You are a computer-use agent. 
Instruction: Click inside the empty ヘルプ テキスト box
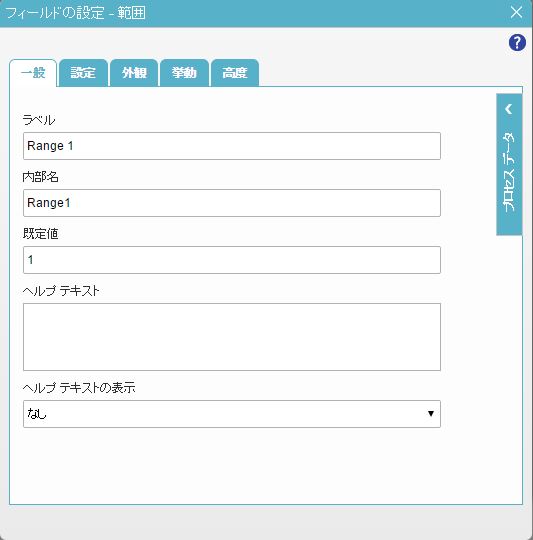click(x=232, y=337)
